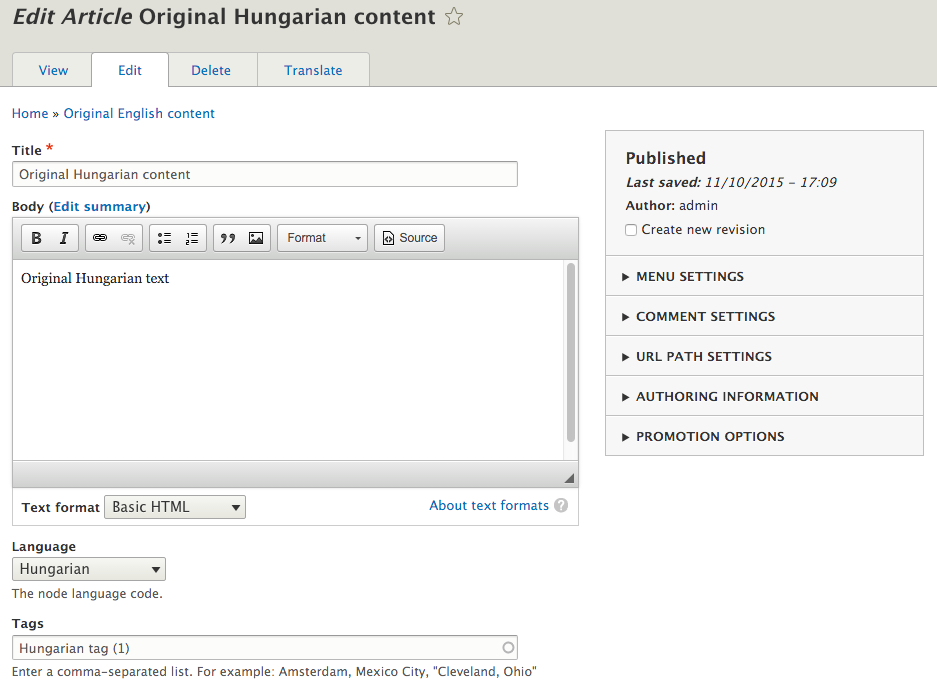Expand Authoring Information section

tap(764, 396)
